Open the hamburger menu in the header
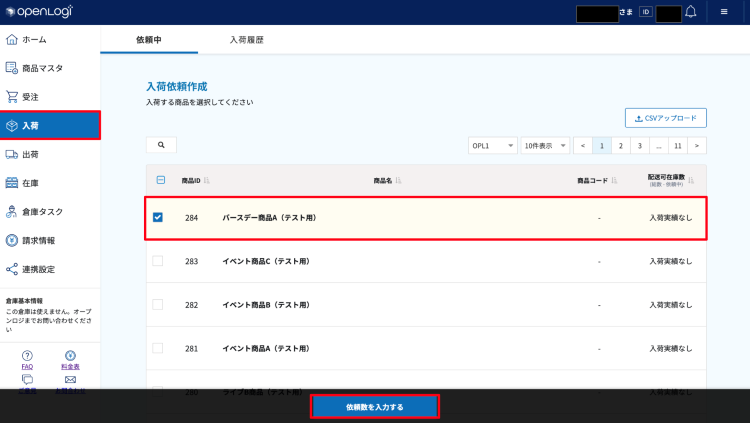The width and height of the screenshot is (750, 423). click(724, 12)
